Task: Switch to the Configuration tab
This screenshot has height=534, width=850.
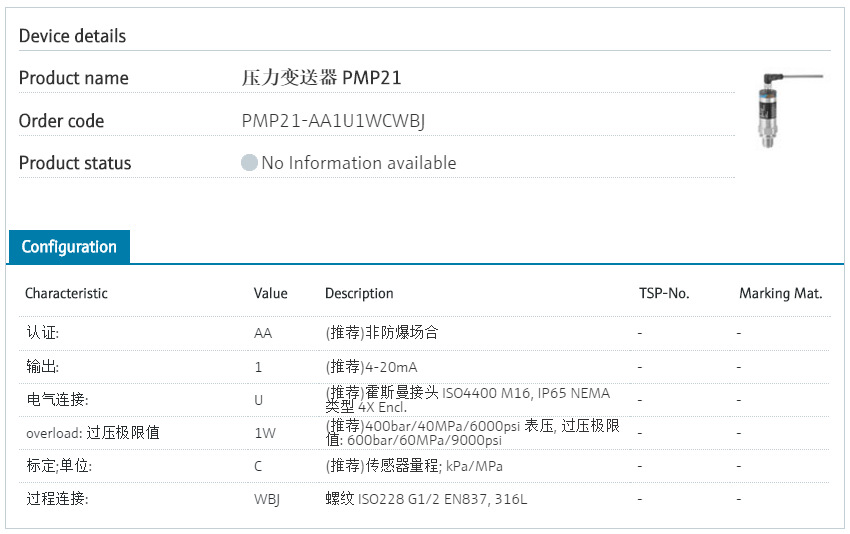Action: (69, 247)
